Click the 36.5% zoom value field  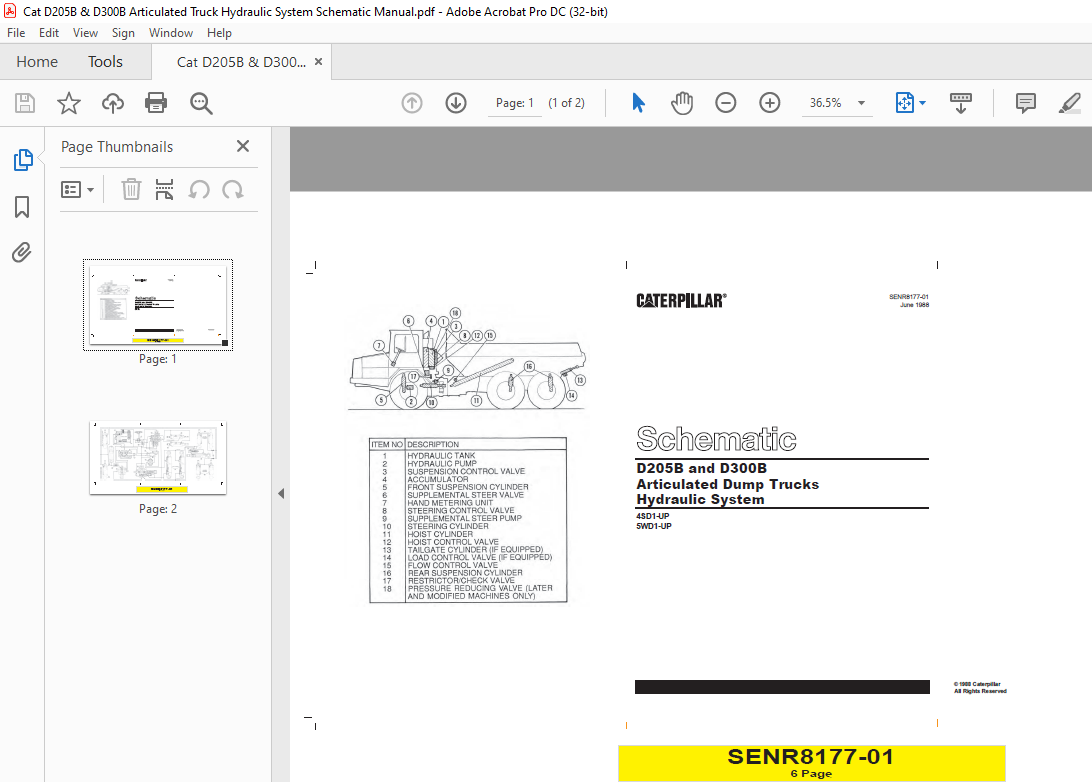pyautogui.click(x=826, y=103)
